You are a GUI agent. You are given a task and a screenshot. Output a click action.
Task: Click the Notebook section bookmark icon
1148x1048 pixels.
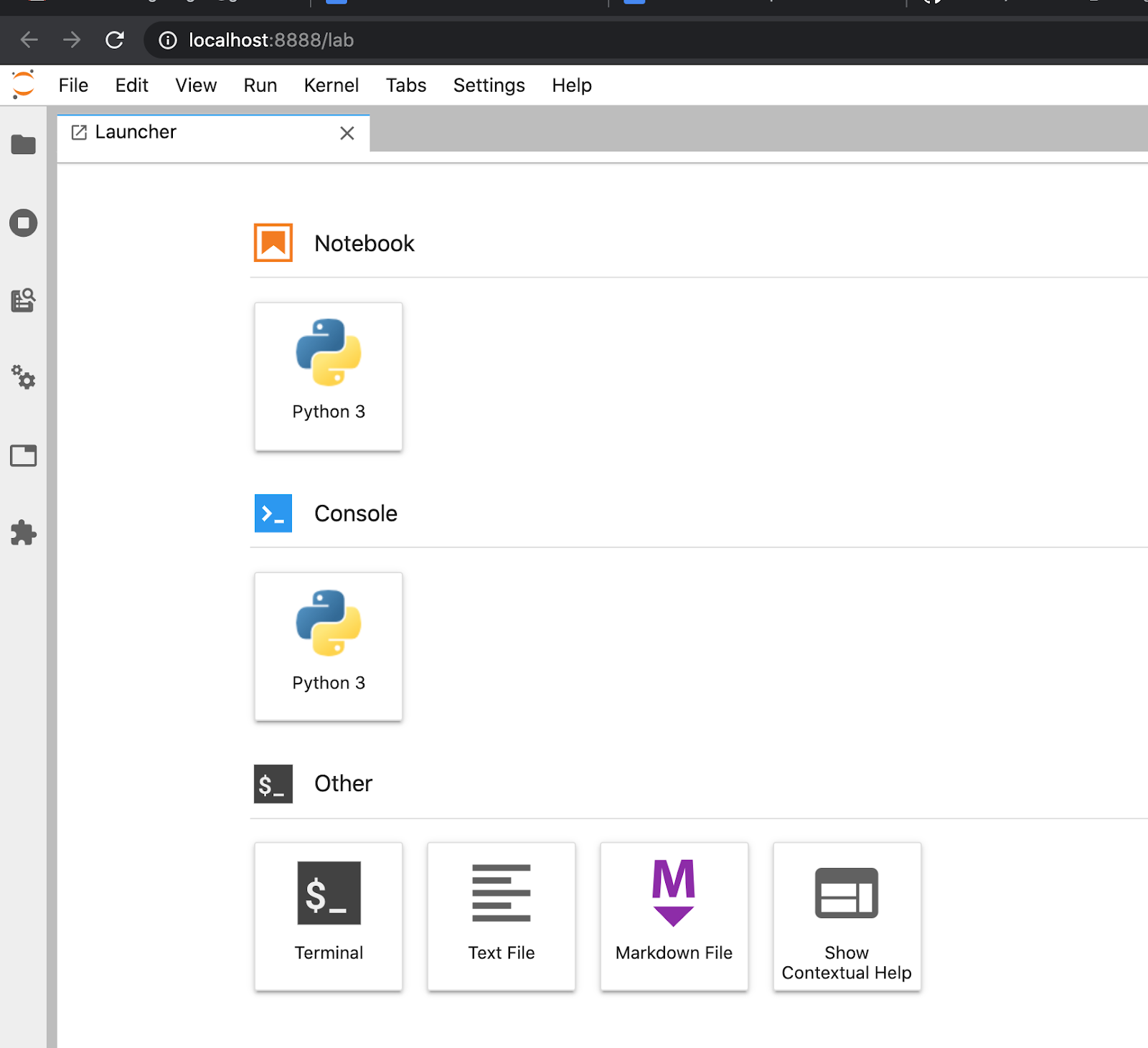273,242
